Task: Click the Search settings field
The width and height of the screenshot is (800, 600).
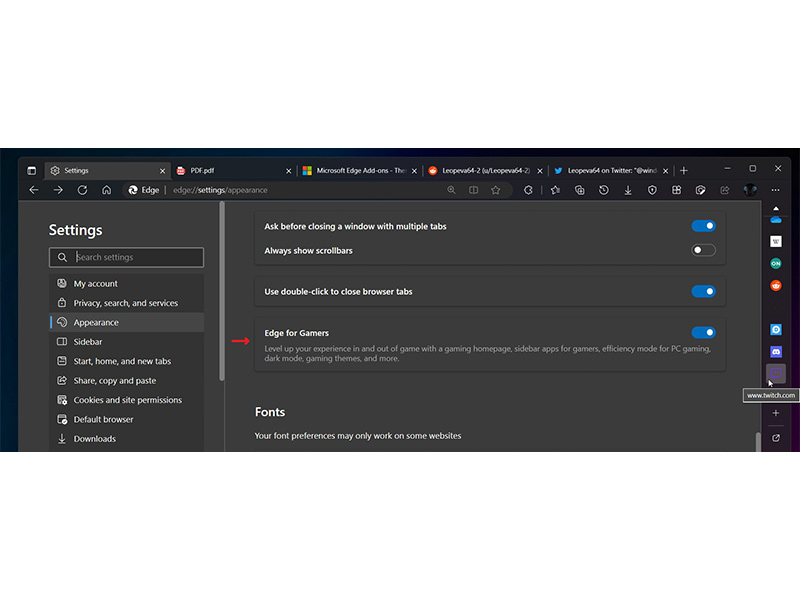Action: tap(127, 257)
